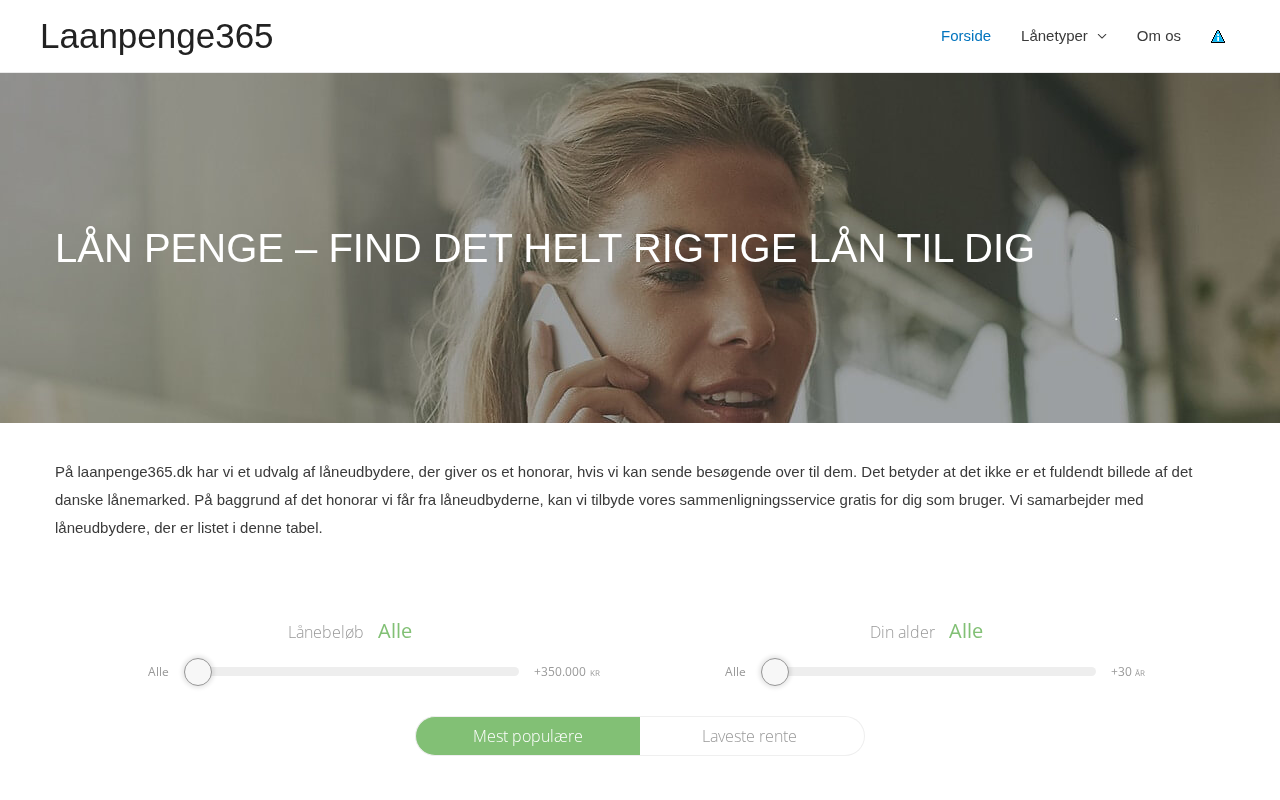This screenshot has width=1280, height=800.
Task: Click the Lån Penge hero heading
Action: 545,248
